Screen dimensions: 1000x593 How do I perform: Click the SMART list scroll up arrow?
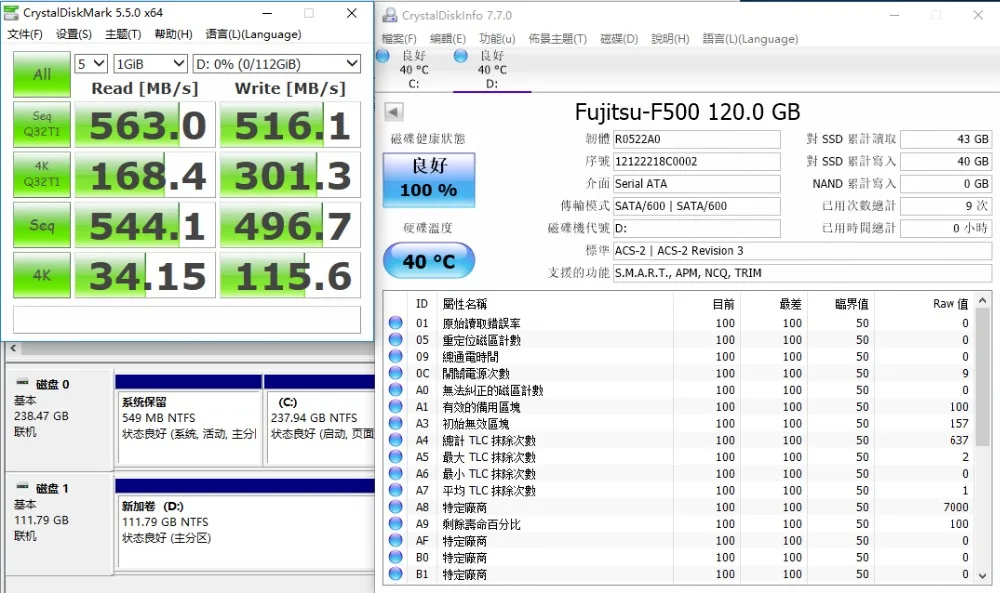tap(983, 300)
